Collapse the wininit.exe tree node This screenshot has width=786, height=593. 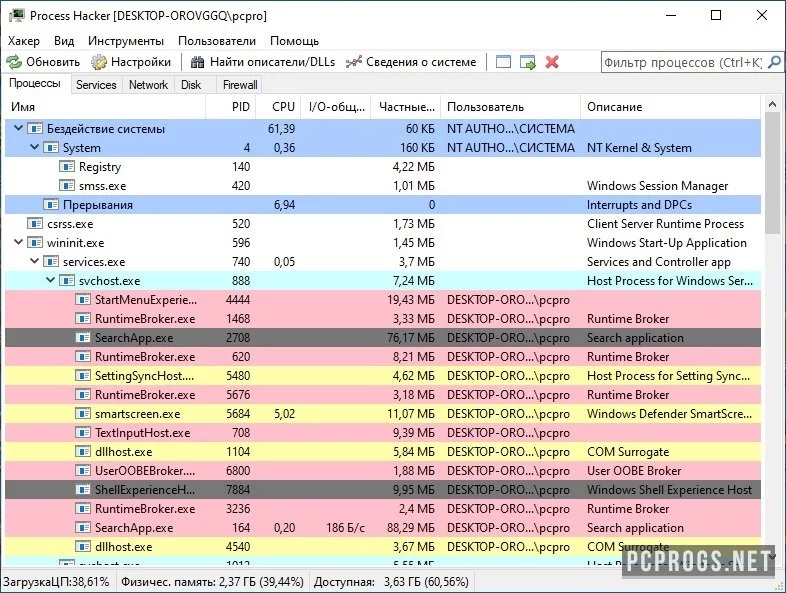(19, 242)
